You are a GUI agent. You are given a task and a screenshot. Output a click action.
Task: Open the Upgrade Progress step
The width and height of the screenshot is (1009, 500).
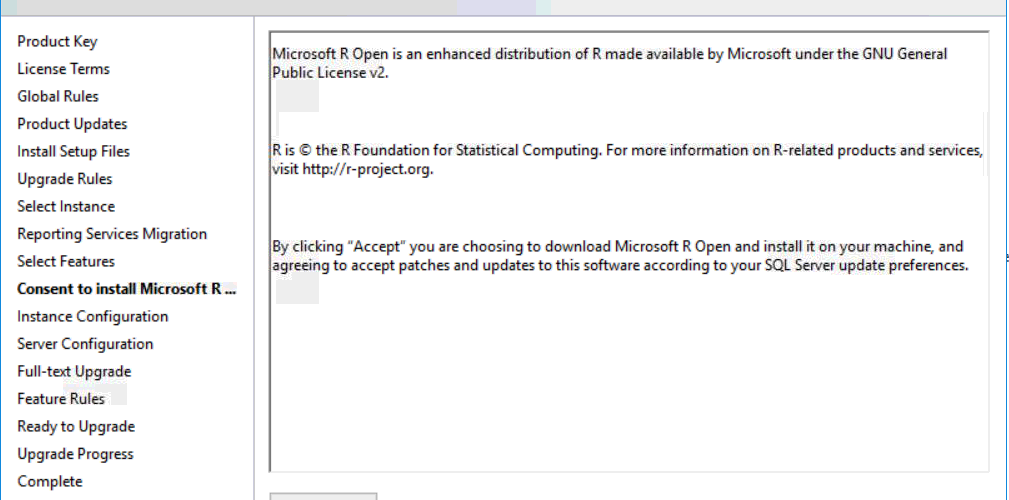[75, 454]
